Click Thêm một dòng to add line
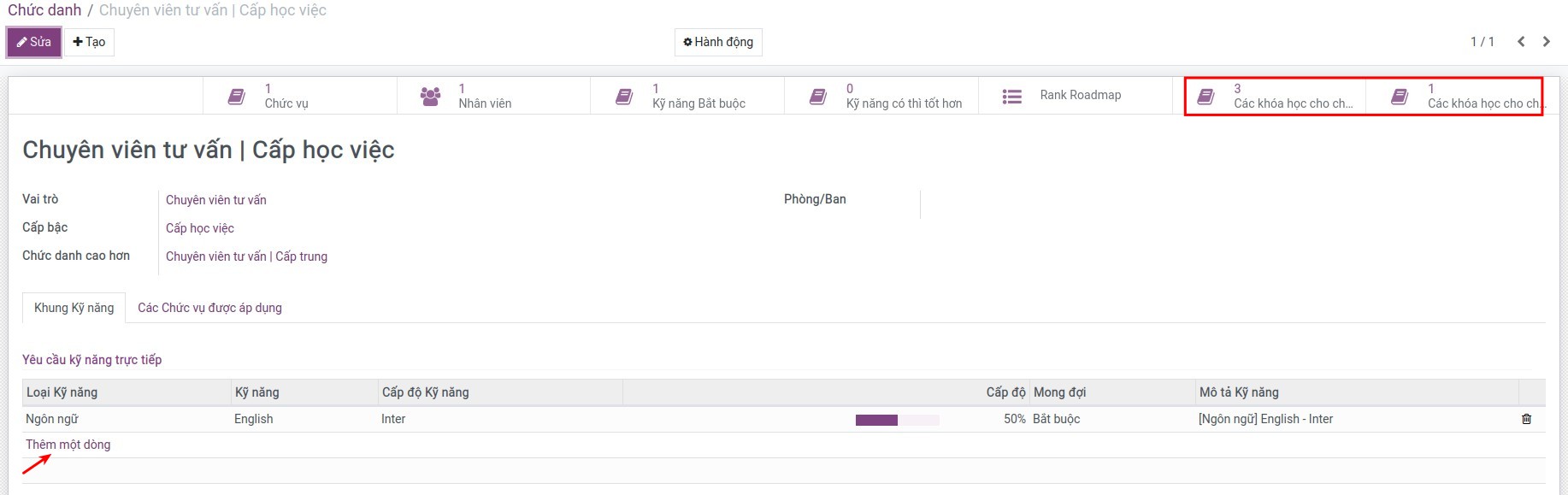Screen dimensions: 1568x495 tap(68, 445)
